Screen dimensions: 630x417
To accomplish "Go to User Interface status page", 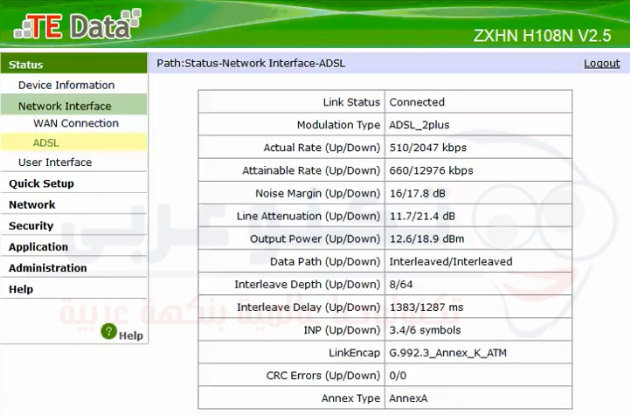I will (55, 162).
